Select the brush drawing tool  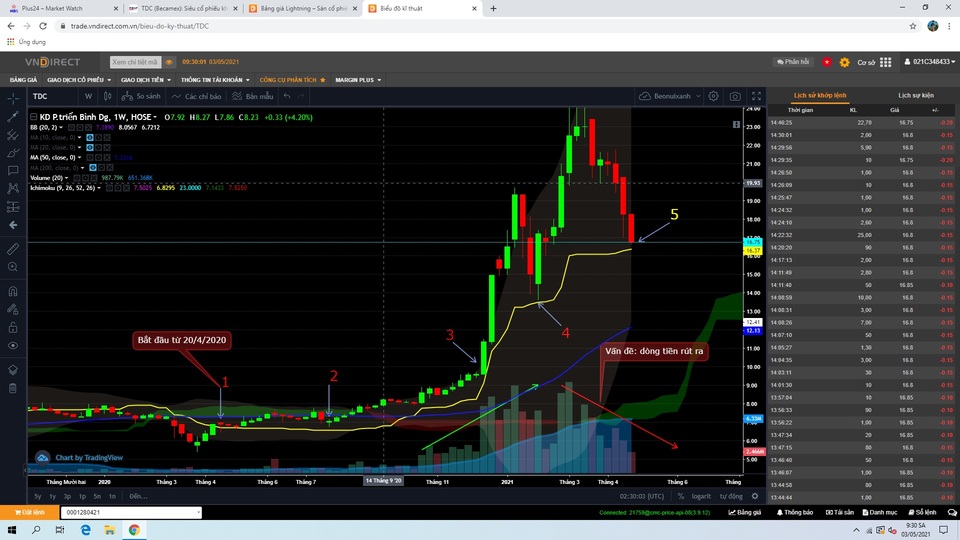pyautogui.click(x=13, y=152)
